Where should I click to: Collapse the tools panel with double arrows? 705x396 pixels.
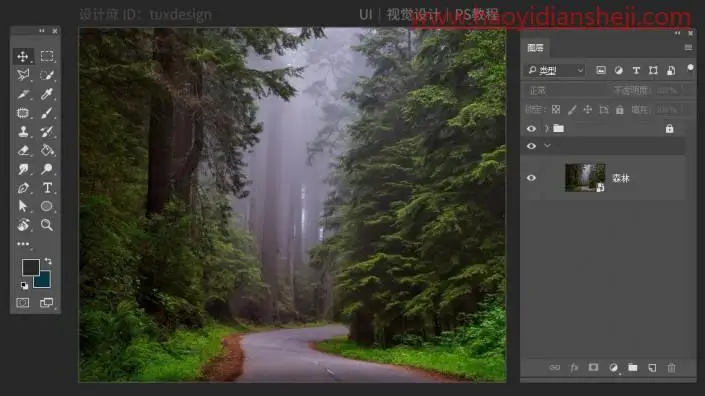[x=42, y=31]
